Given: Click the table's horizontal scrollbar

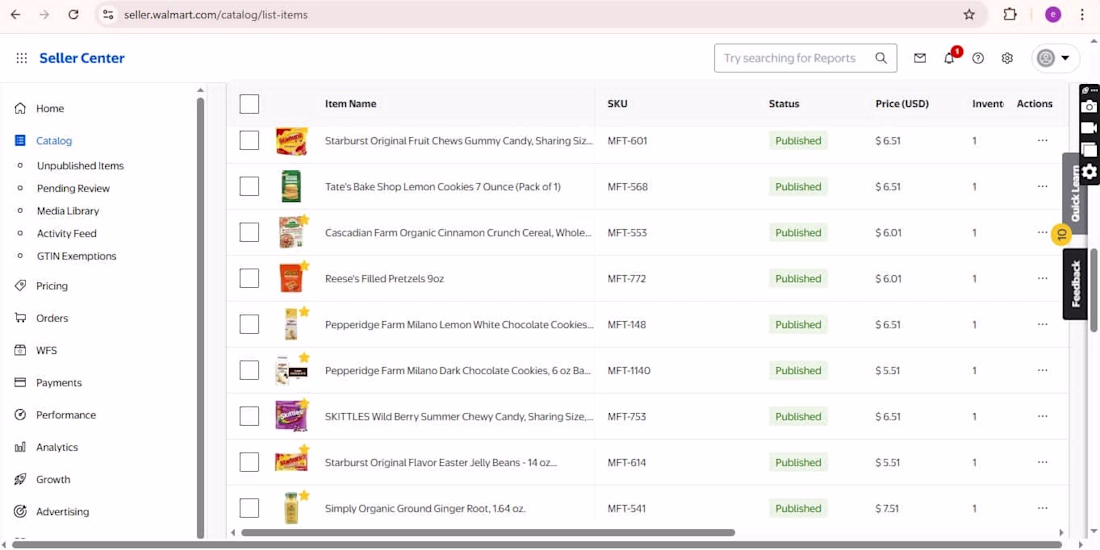Looking at the screenshot, I should pos(488,532).
